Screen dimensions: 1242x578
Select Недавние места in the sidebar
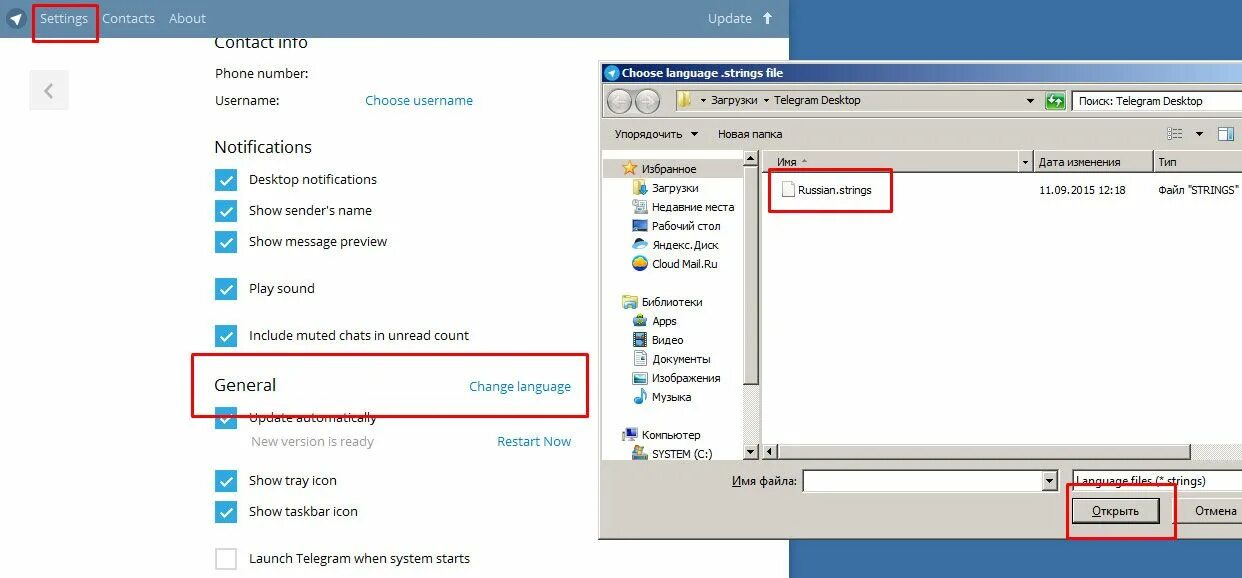tap(692, 207)
